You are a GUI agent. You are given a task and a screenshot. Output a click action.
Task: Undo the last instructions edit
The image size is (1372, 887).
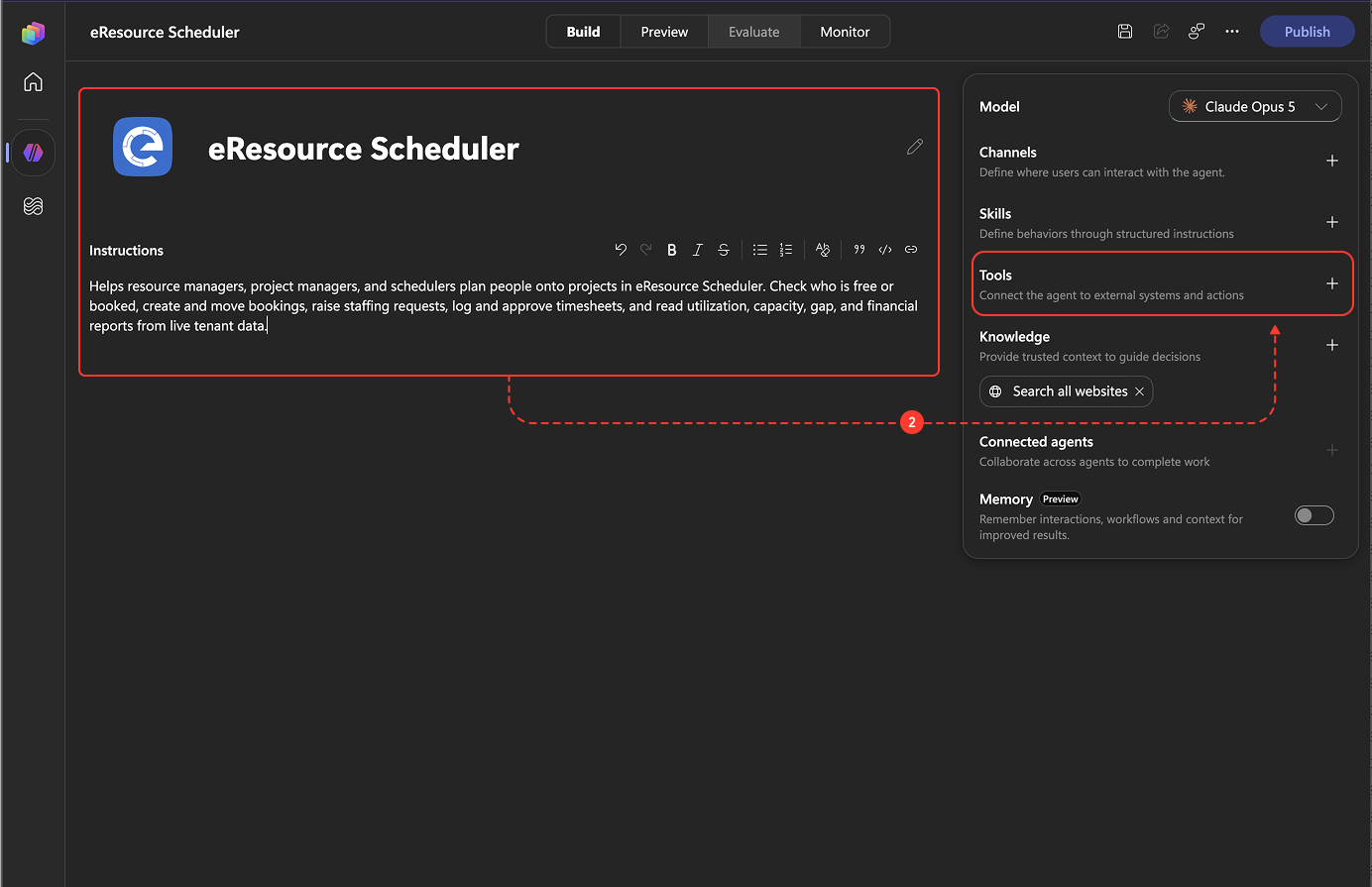click(x=621, y=250)
